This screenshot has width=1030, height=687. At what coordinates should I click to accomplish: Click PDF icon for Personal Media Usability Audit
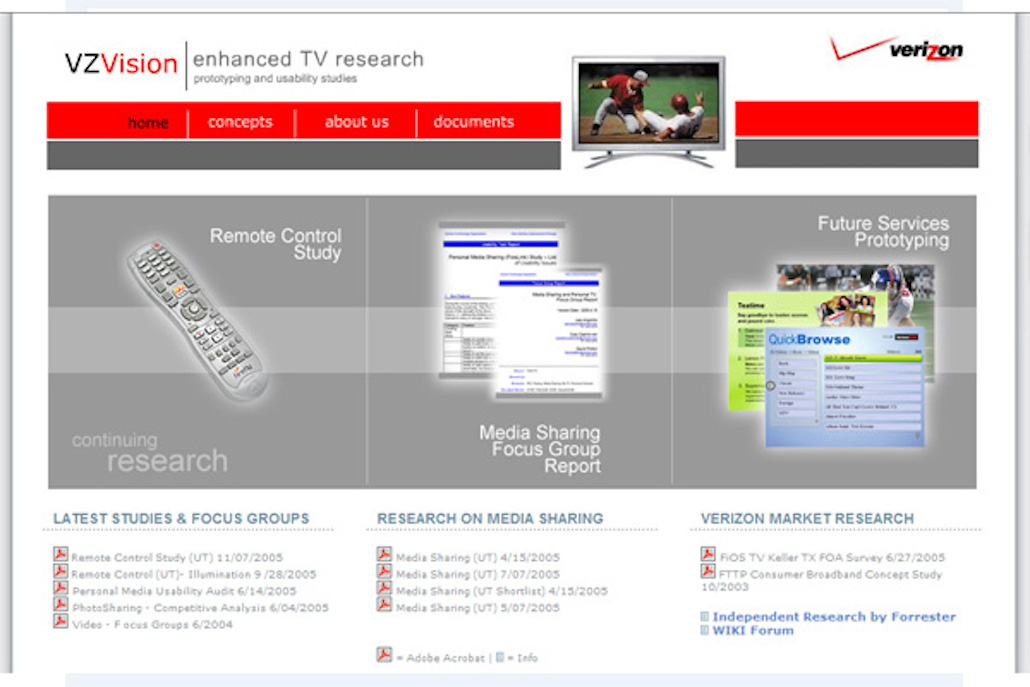(x=60, y=589)
